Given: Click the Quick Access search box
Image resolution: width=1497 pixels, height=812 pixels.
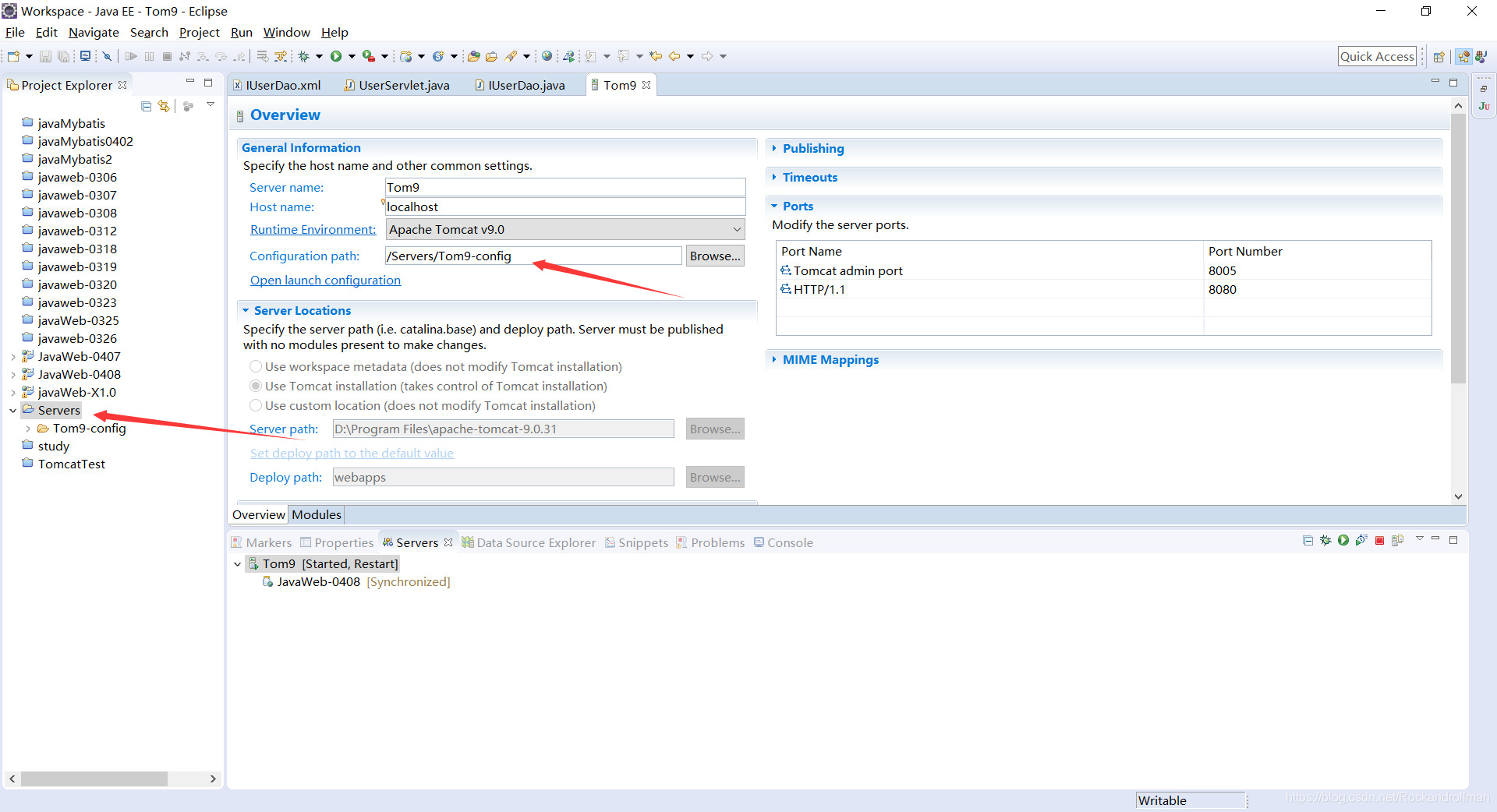Looking at the screenshot, I should (x=1377, y=56).
